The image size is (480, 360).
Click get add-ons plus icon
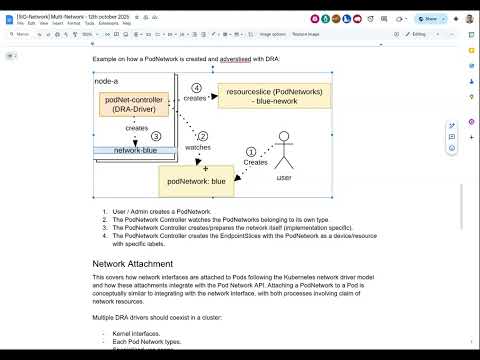tap(471, 137)
